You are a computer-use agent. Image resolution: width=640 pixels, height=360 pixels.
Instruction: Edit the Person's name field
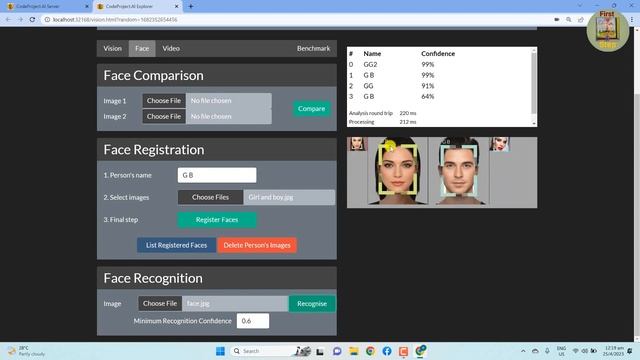217,175
